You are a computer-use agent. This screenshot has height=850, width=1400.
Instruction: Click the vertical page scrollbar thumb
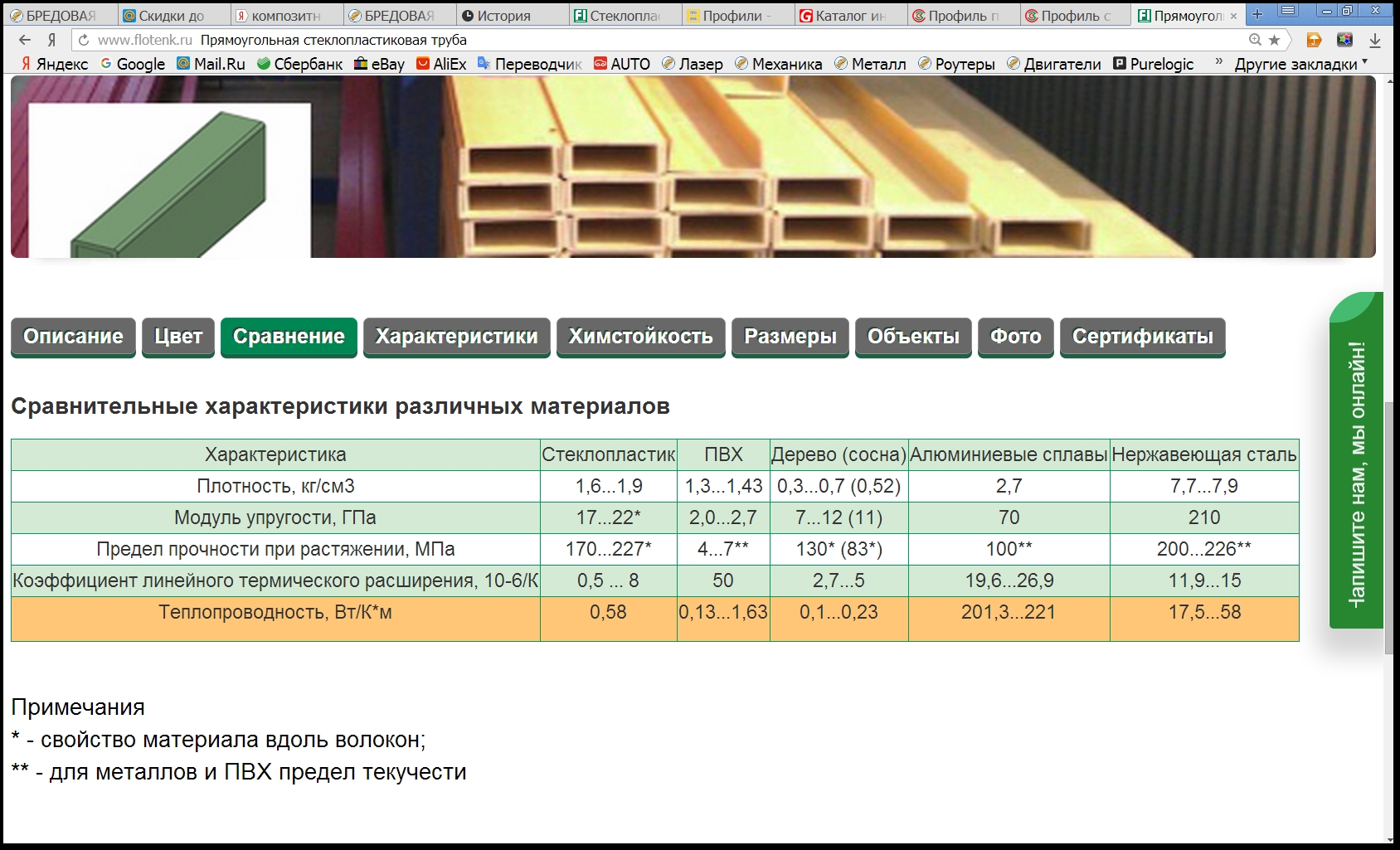(x=1389, y=528)
